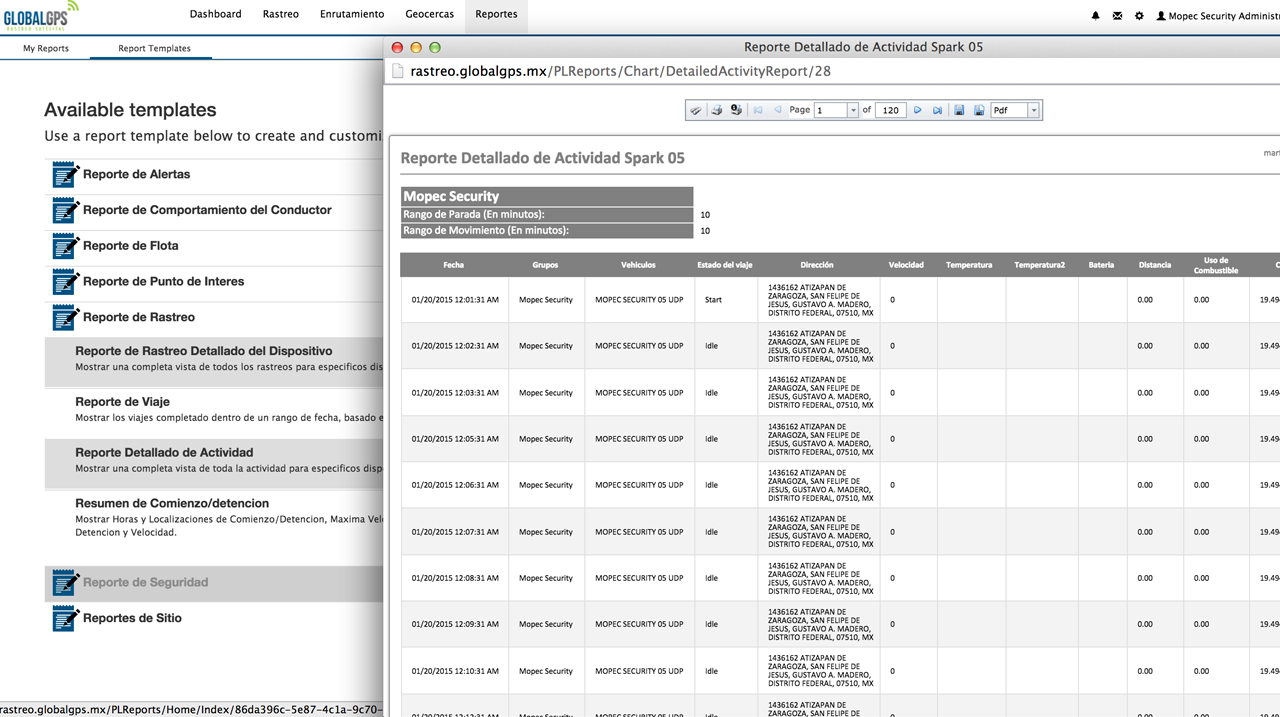Expand Reporte de Flota template group
This screenshot has height=717, width=1280.
[131, 246]
